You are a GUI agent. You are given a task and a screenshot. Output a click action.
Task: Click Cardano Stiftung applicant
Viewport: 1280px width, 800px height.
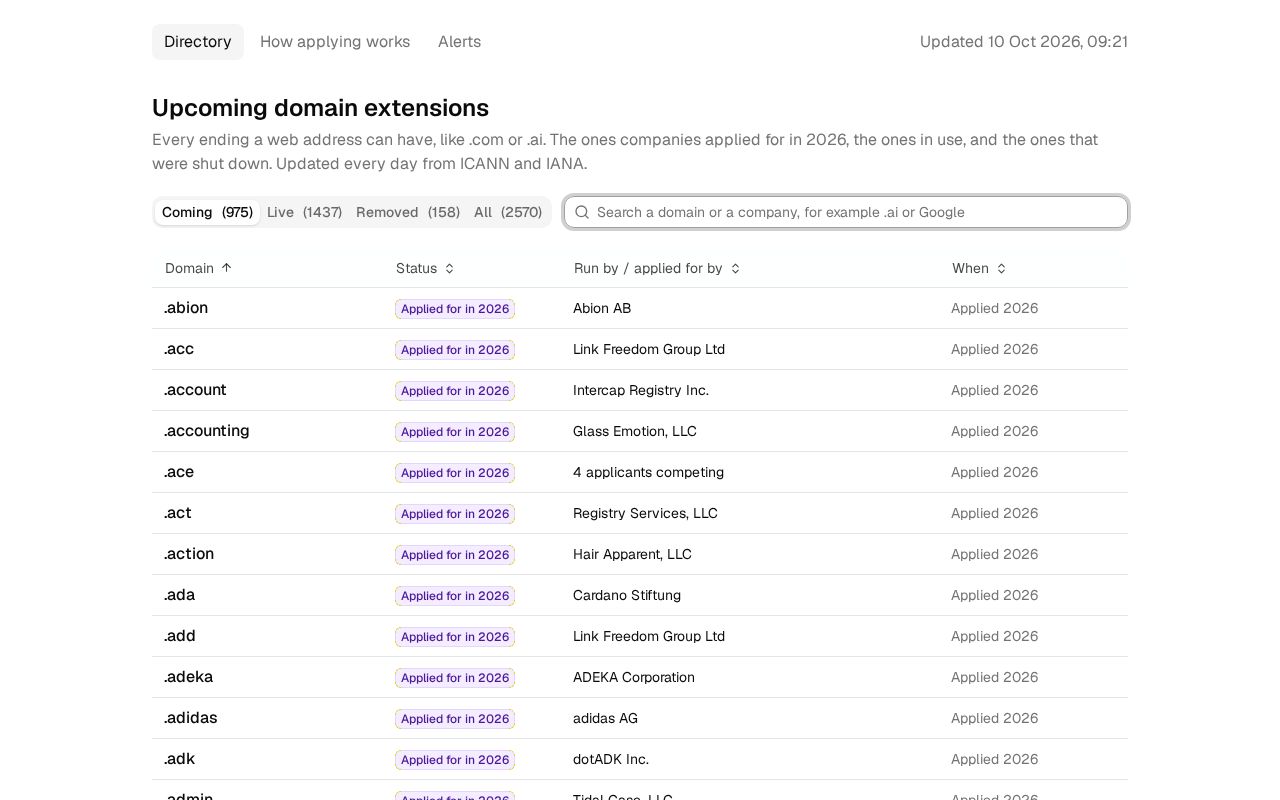pos(627,595)
